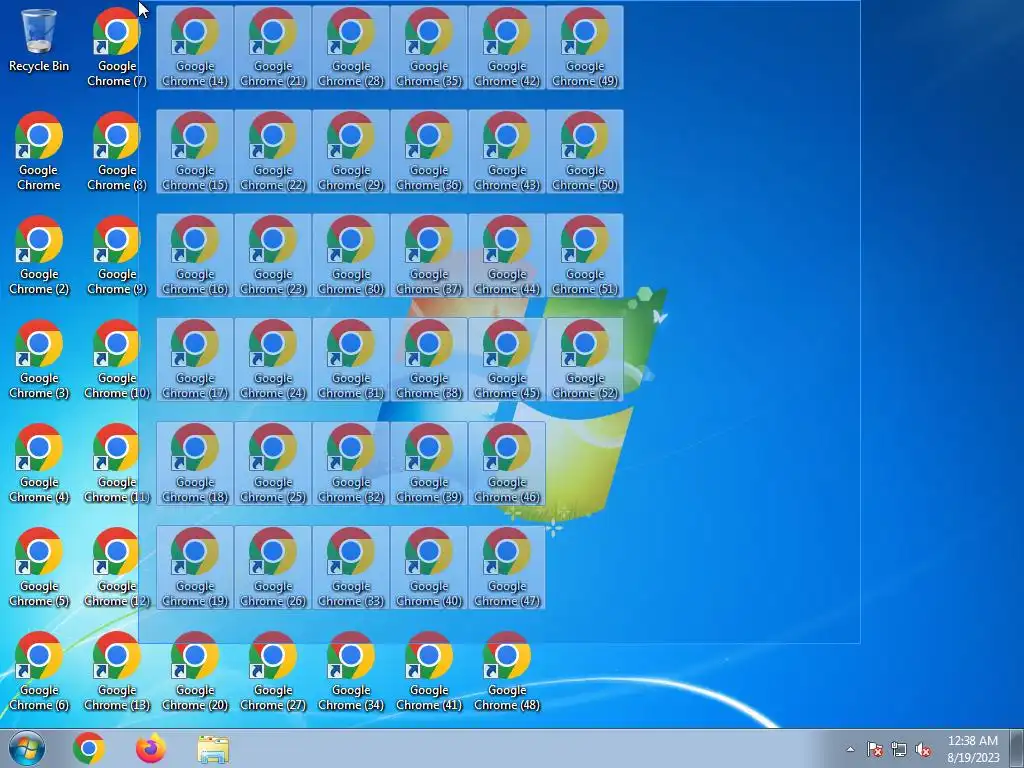Select the Google Chrome (35) shortcut
1024x768 pixels.
click(428, 47)
